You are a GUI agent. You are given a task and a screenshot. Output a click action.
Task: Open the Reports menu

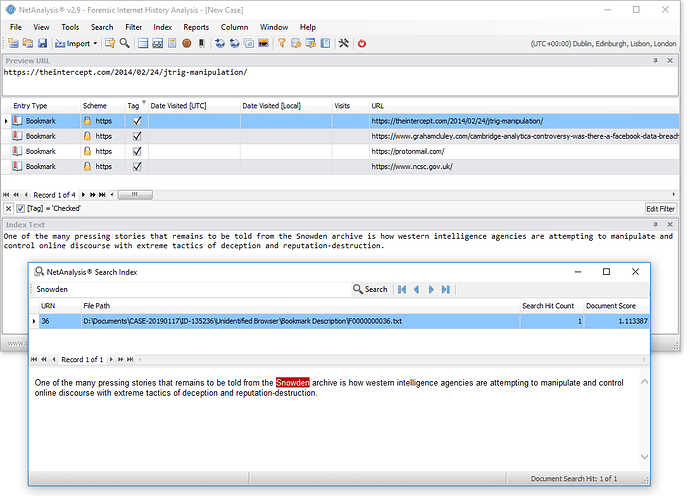tap(196, 27)
